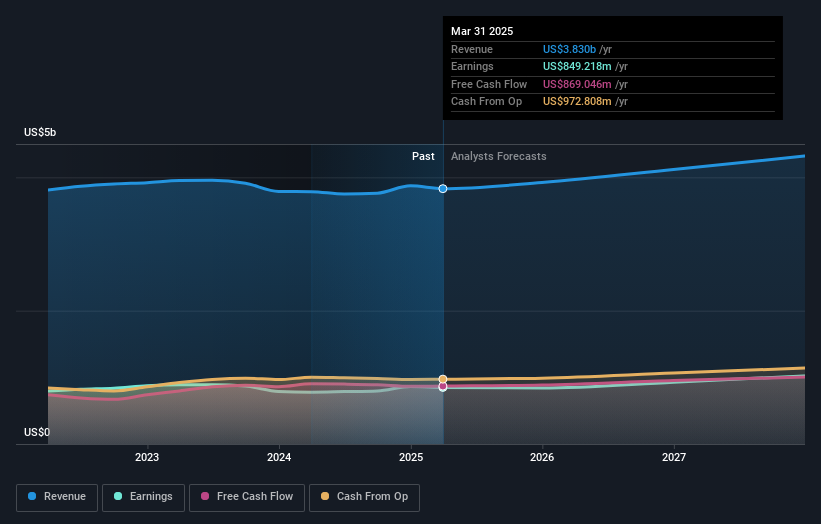Screen dimensions: 821x524
Task: Click the Free Cash Flow label in tooltip
Action: [489, 84]
